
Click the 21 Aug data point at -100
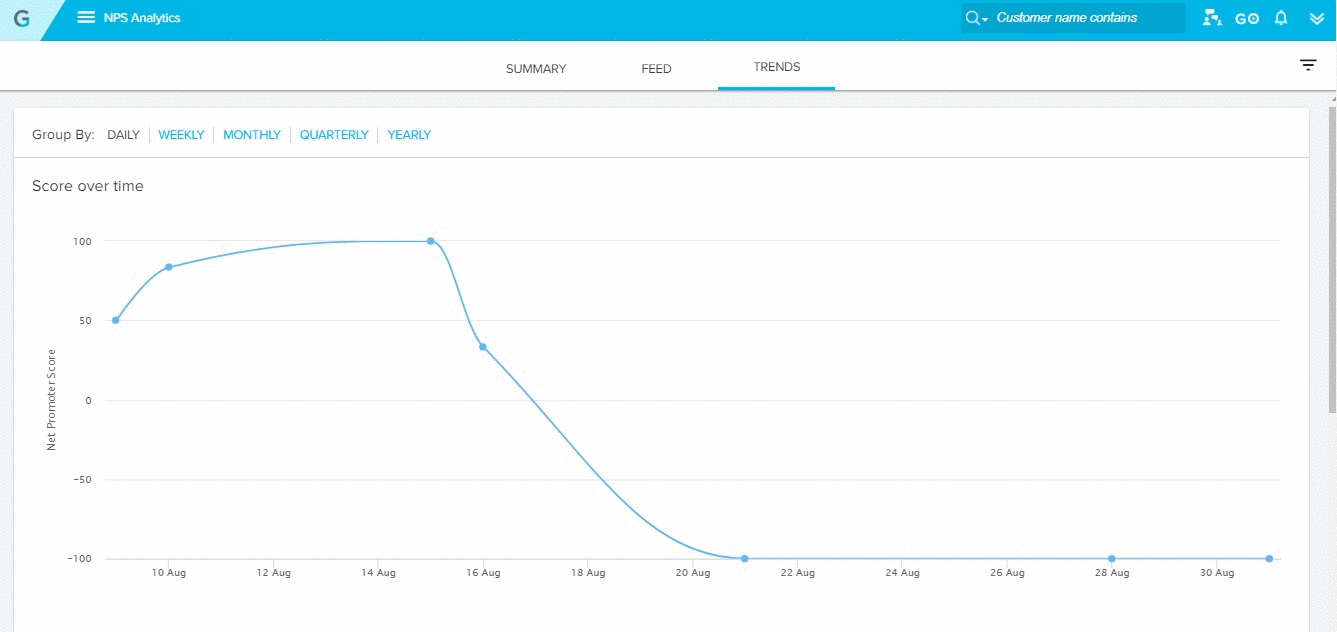(x=745, y=559)
